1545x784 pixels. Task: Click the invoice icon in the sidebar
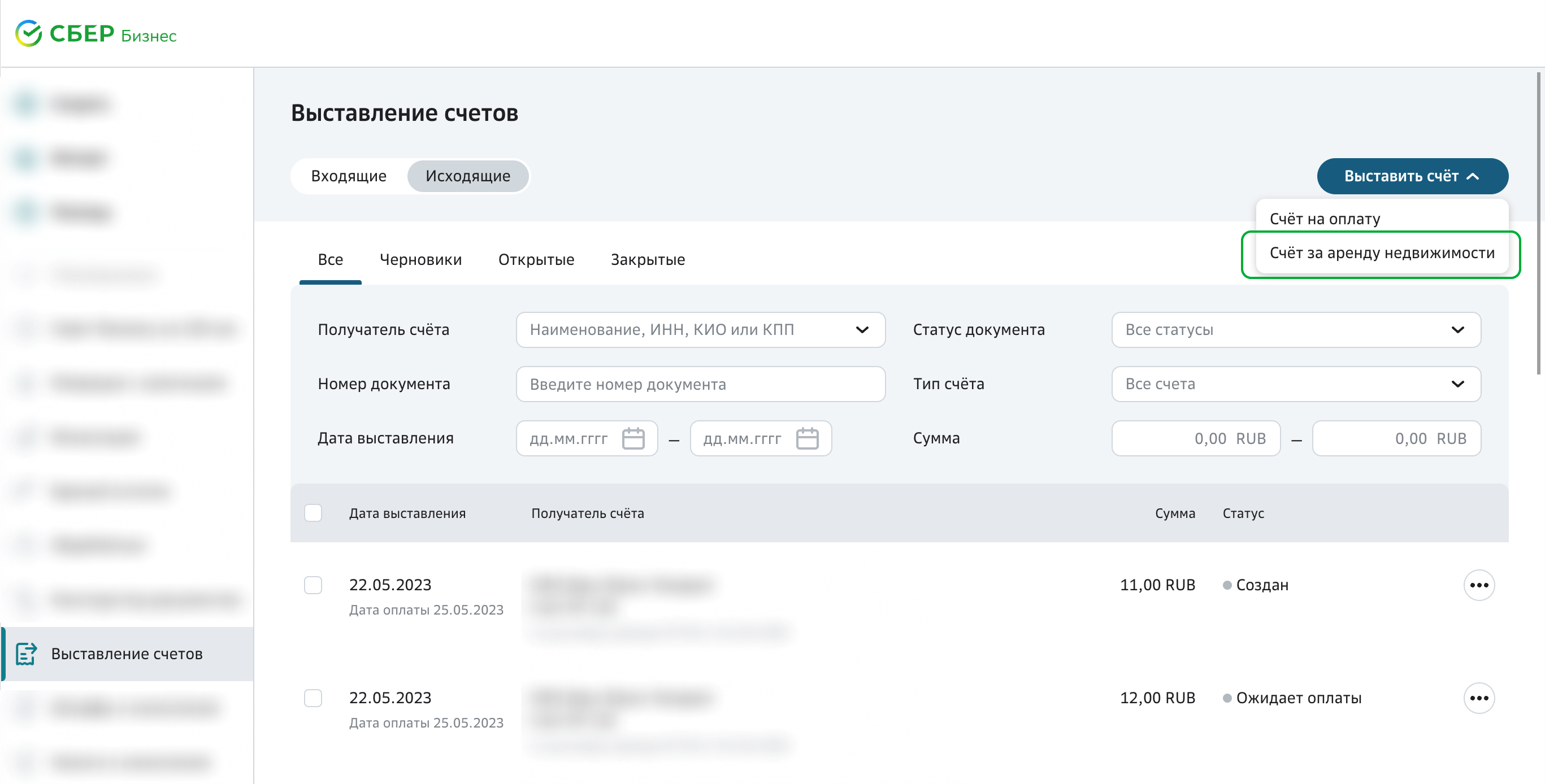[x=26, y=654]
